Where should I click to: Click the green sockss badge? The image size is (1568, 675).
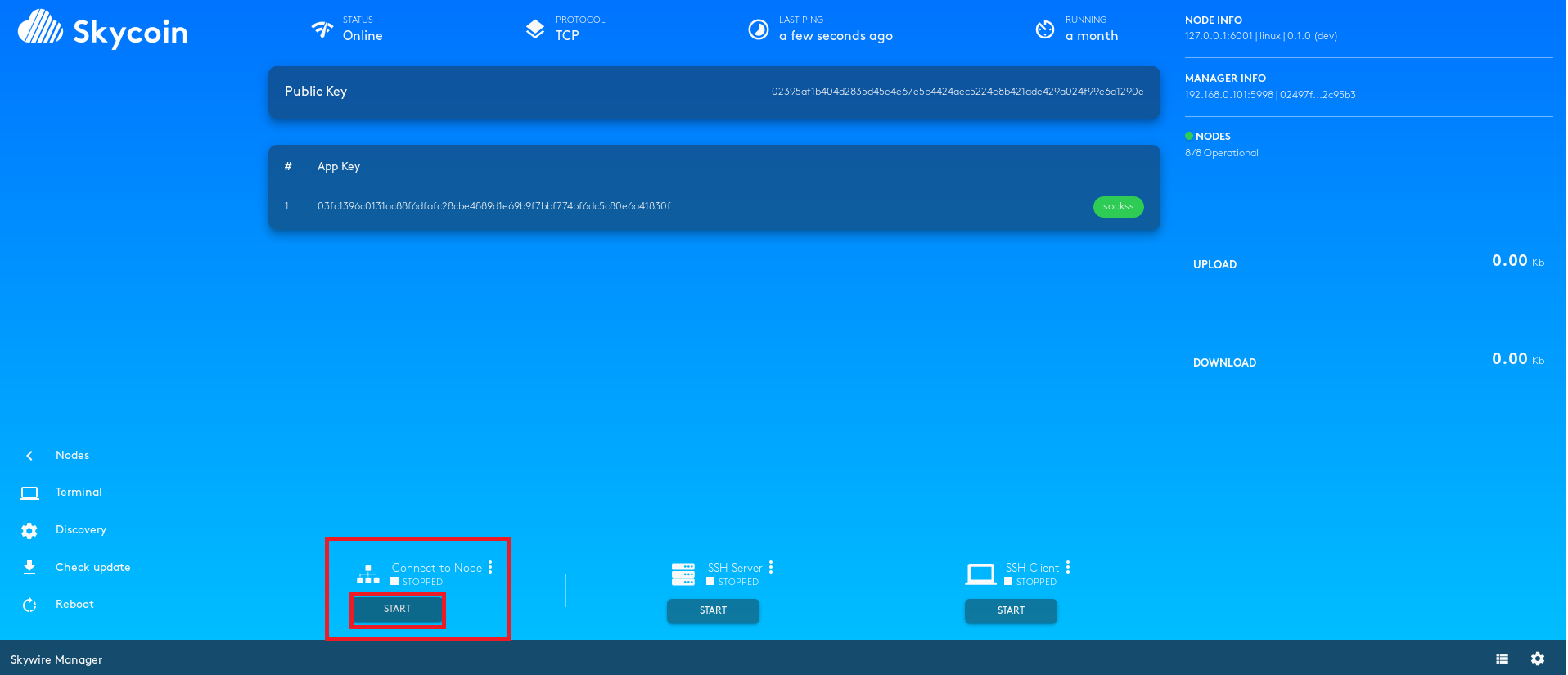tap(1118, 207)
